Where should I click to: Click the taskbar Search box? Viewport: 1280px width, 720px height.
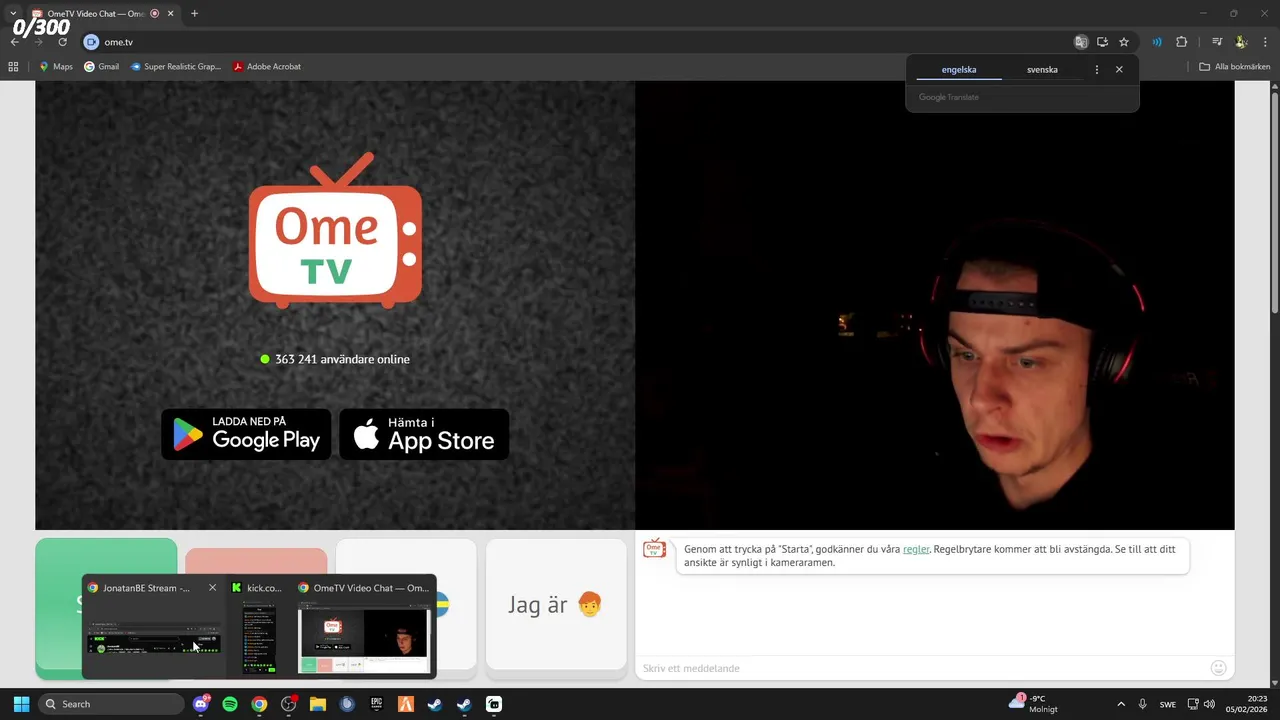click(111, 704)
